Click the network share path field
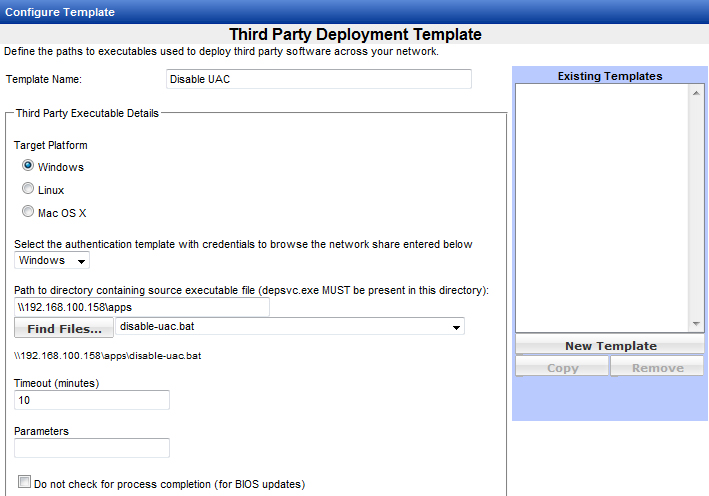 pos(142,308)
